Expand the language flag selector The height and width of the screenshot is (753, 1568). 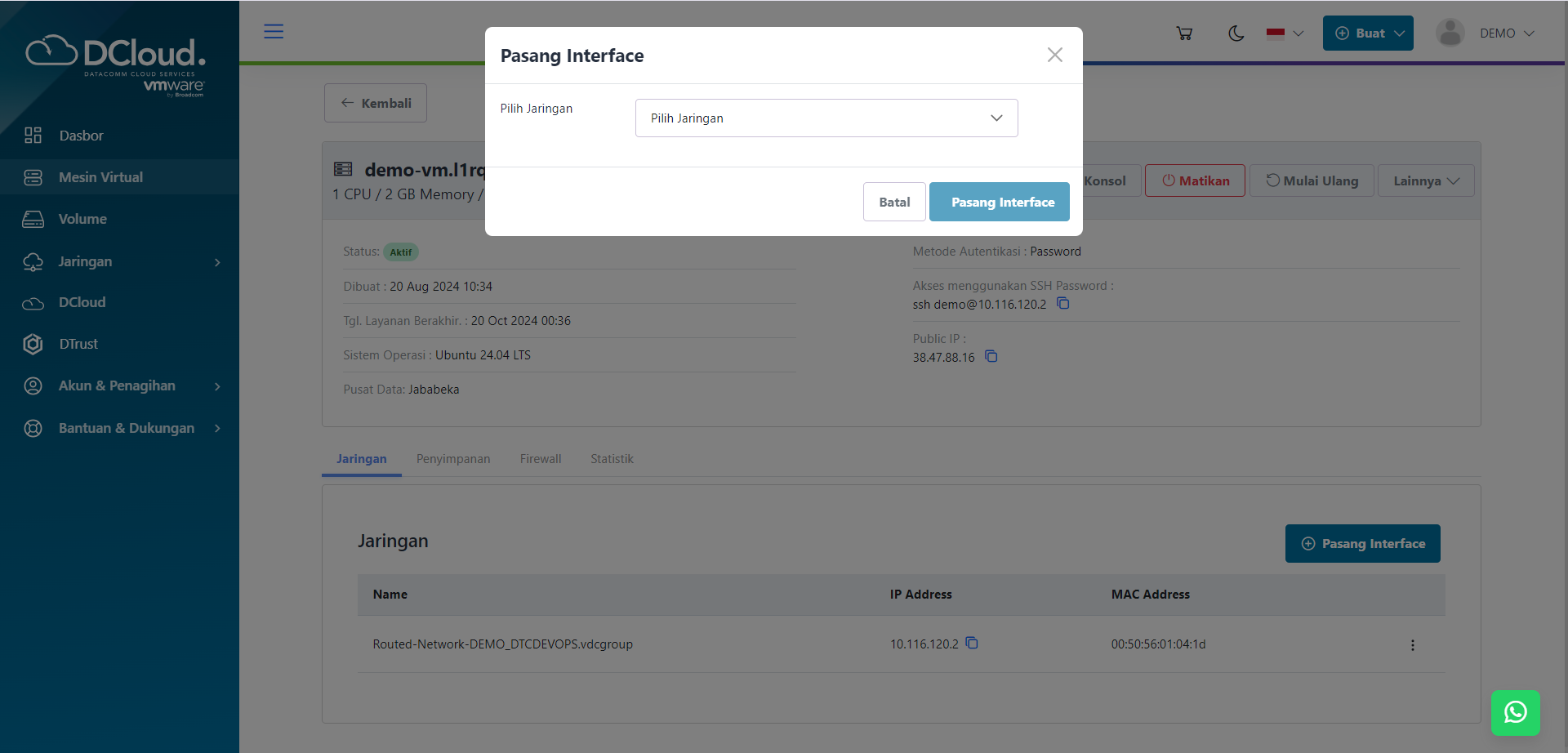click(1285, 33)
